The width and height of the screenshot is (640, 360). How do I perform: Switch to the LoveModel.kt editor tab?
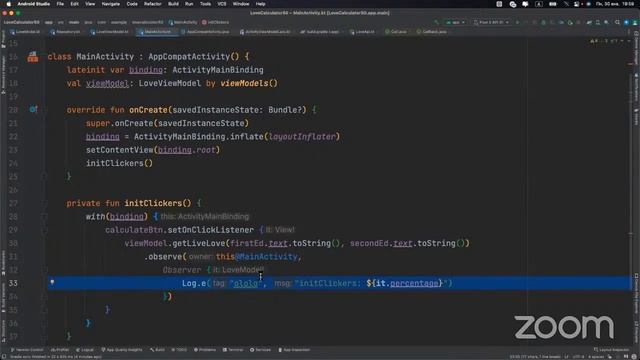(x=25, y=31)
